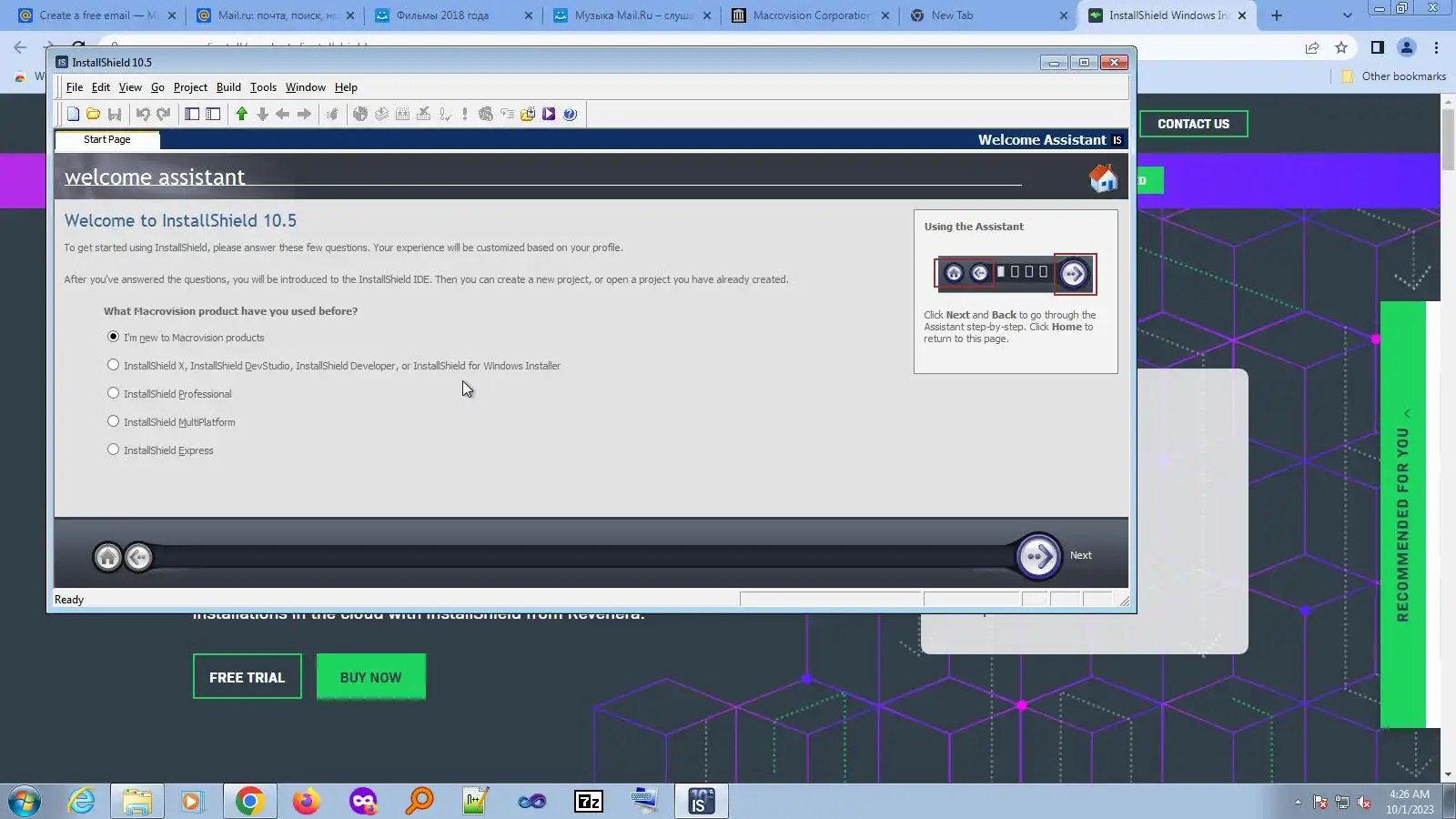Switch to "Create a free email" Chrome tab
The image size is (1456, 819).
97,15
